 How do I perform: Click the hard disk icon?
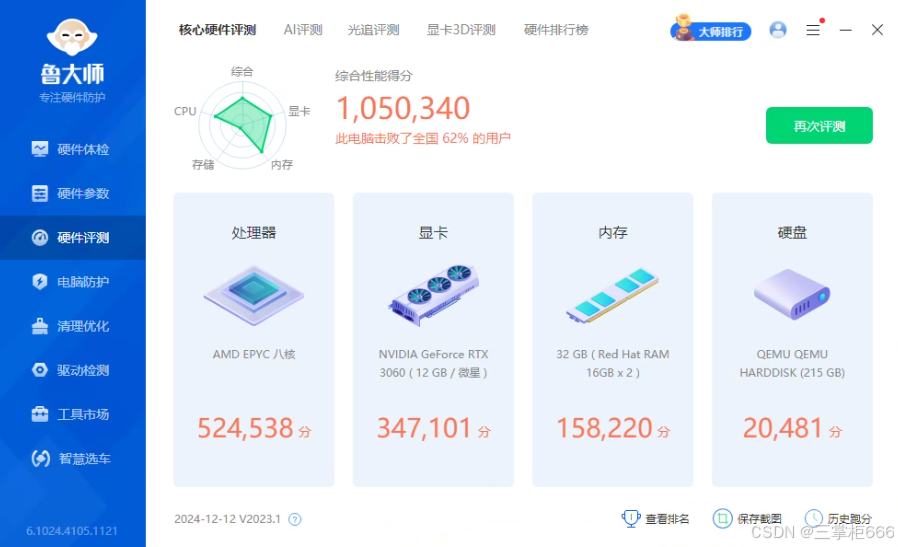(792, 294)
